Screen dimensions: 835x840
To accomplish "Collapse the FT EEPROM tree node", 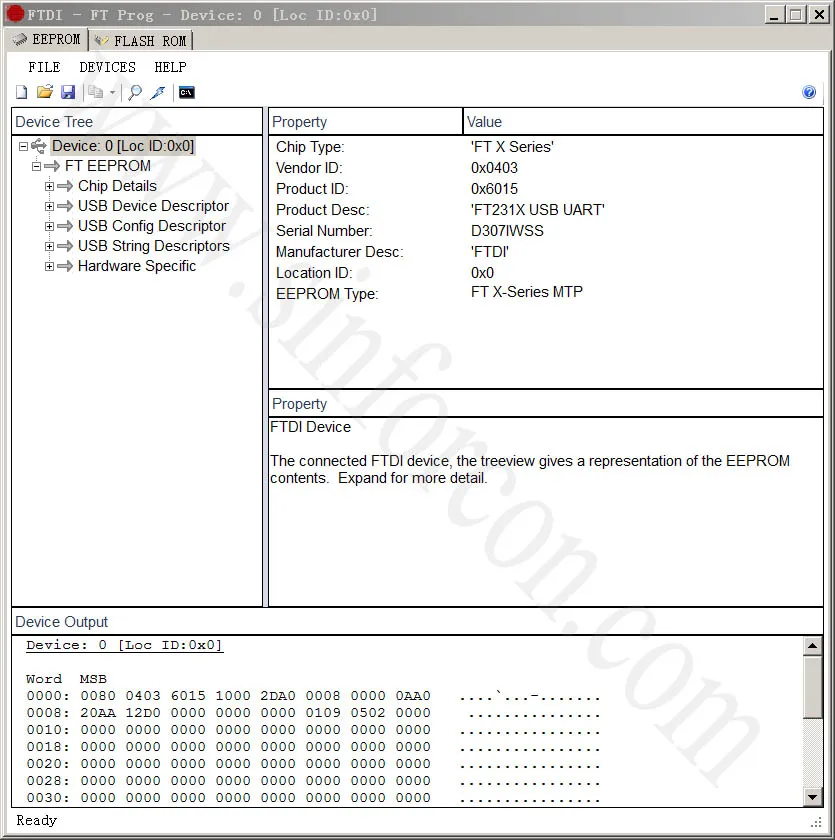I will tap(36, 166).
